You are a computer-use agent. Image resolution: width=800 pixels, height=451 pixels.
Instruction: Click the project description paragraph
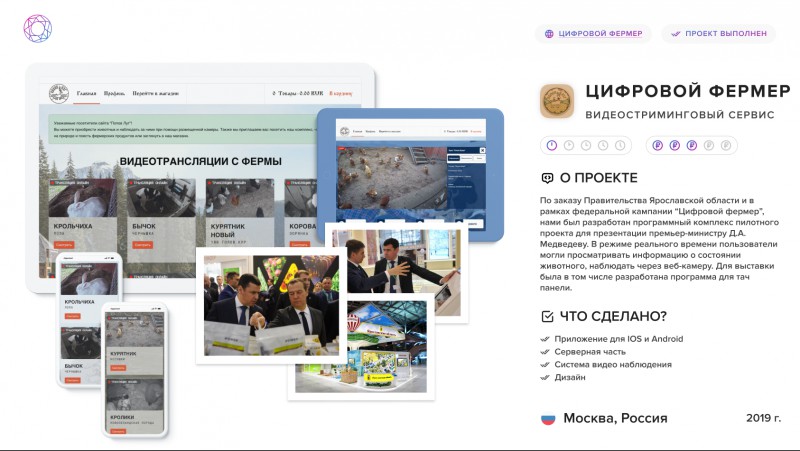click(659, 244)
